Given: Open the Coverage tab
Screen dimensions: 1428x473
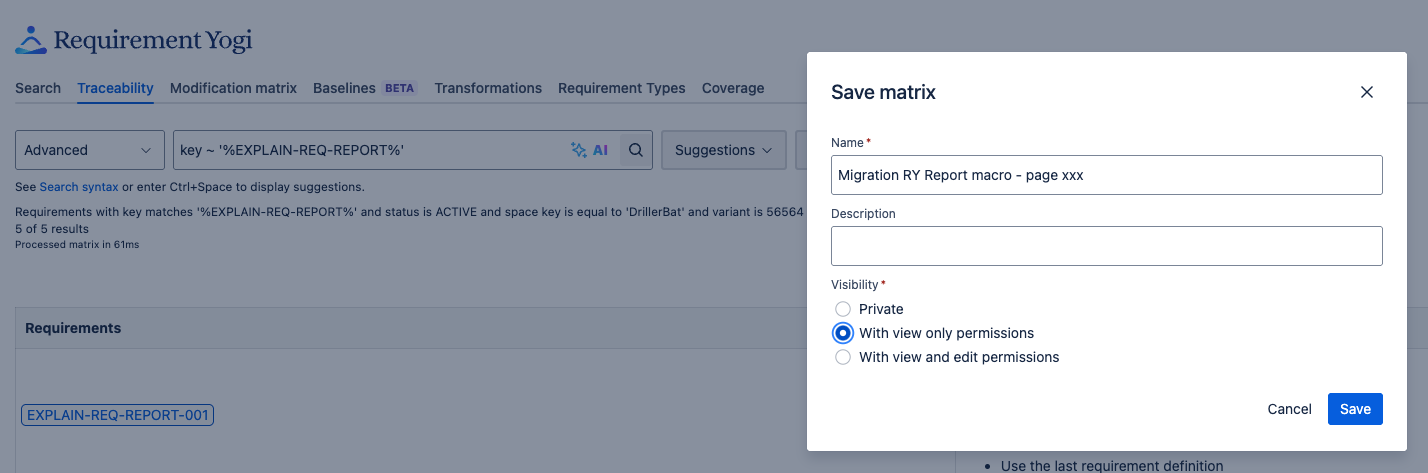Looking at the screenshot, I should [x=732, y=88].
